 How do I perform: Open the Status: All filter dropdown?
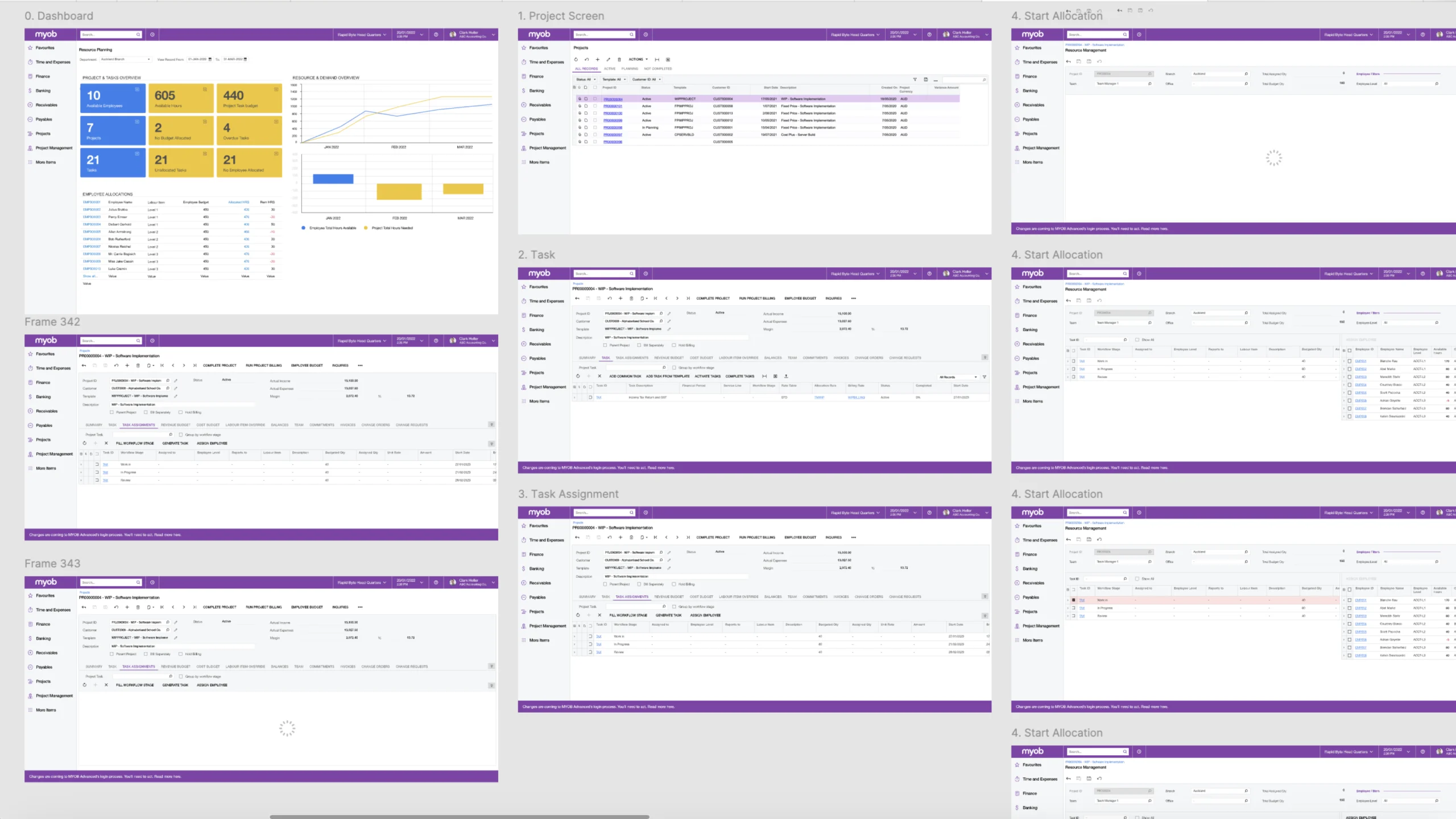[x=586, y=80]
